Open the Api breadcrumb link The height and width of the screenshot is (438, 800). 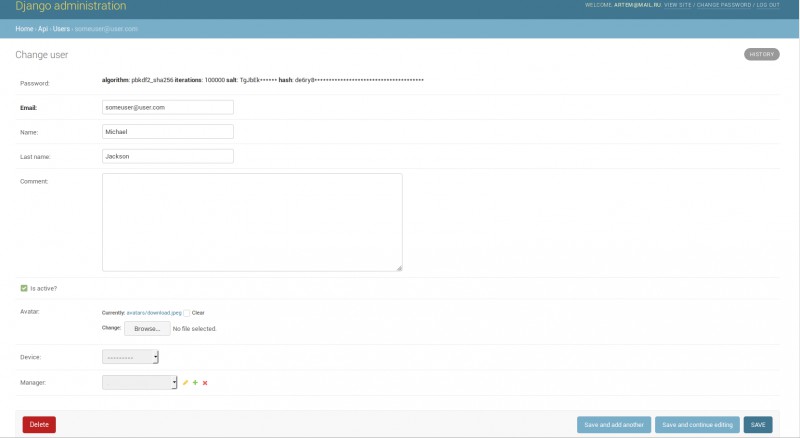[43, 29]
